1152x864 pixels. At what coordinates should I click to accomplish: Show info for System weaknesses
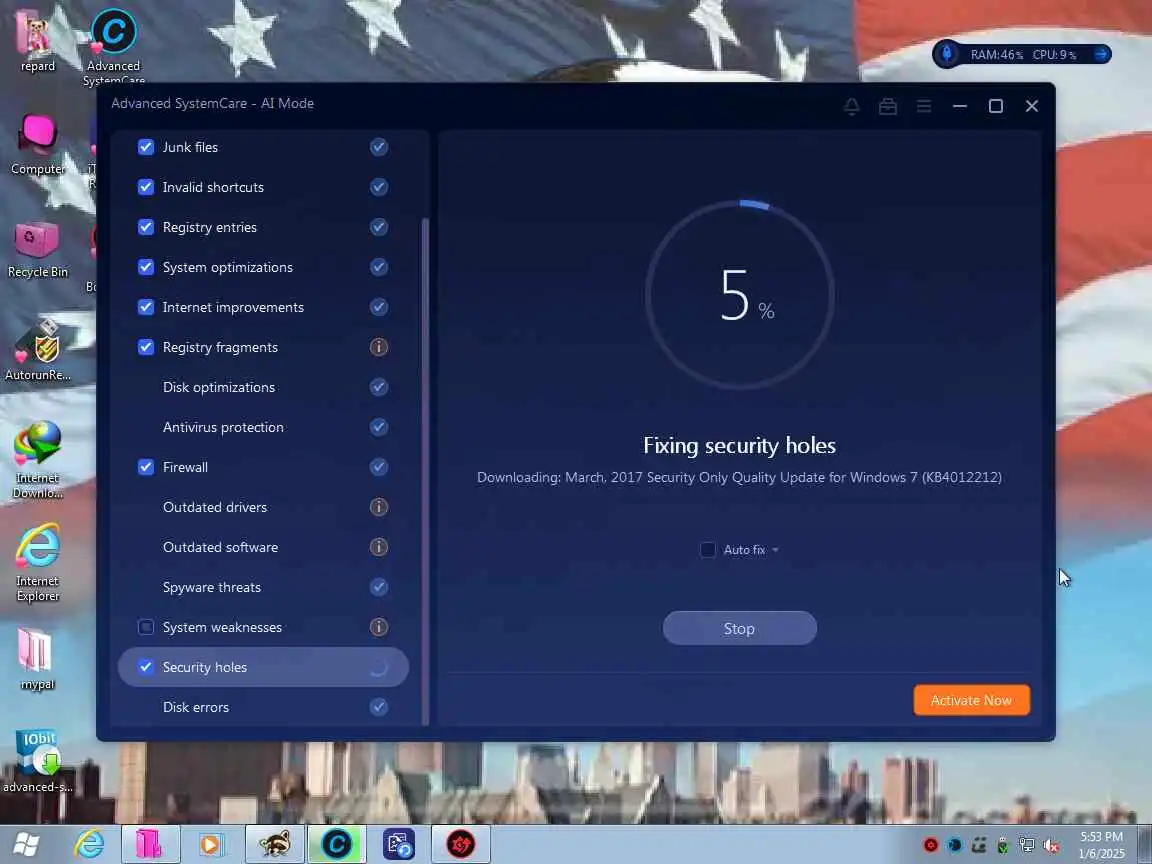pyautogui.click(x=378, y=627)
